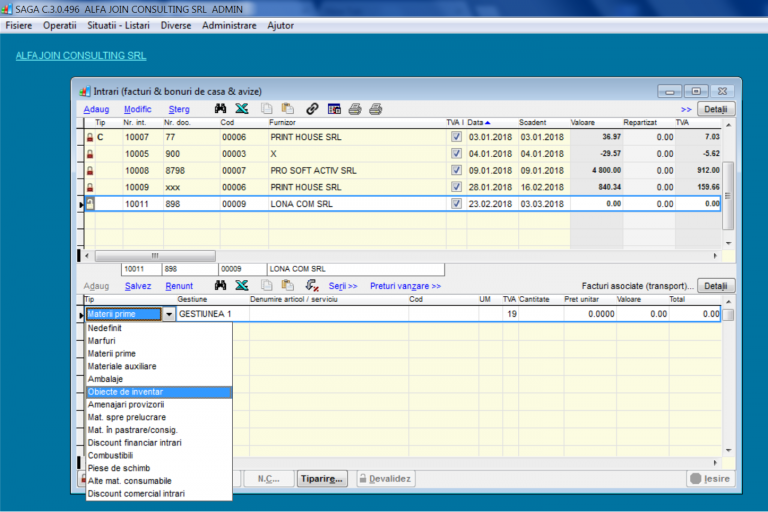
Task: Click the binoculars icon in the lower toolbar
Action: coord(221,286)
